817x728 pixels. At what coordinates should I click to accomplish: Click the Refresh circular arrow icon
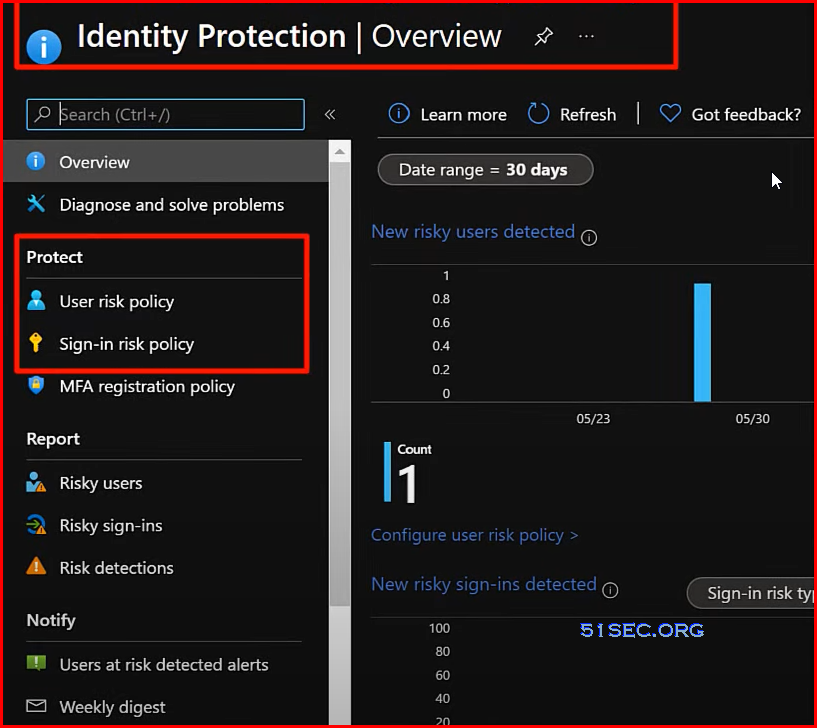click(x=538, y=113)
